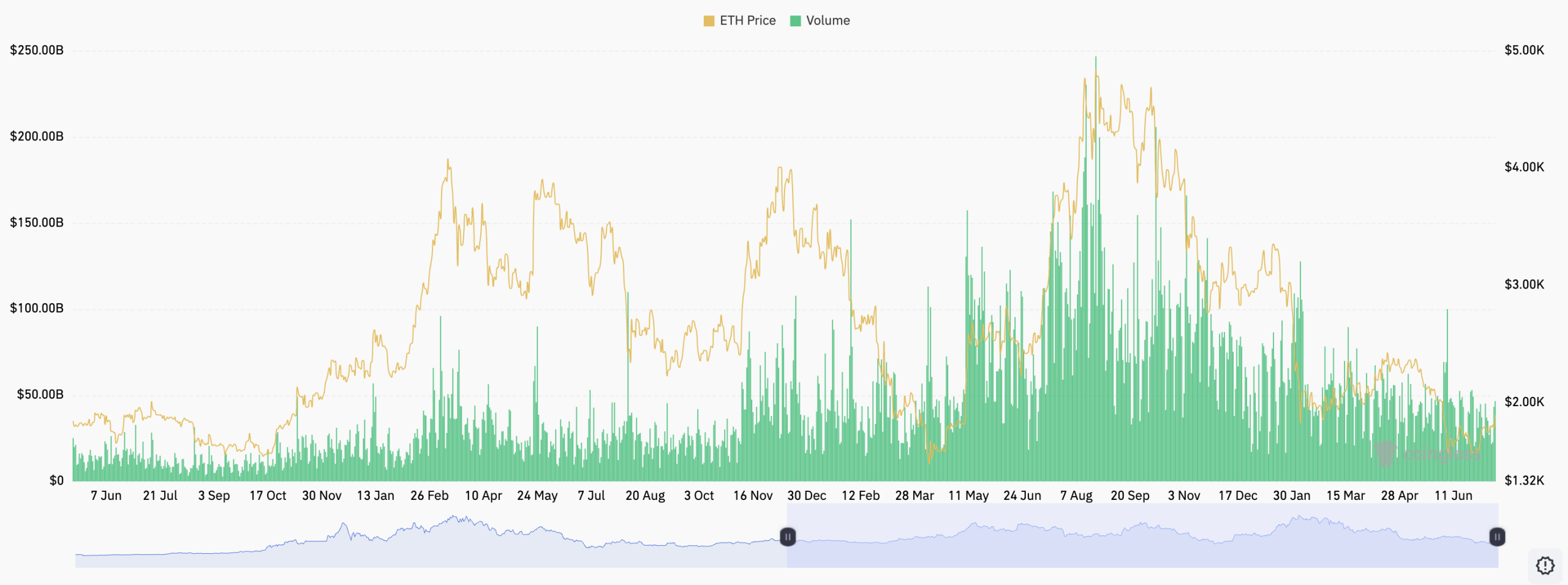Click the '$1.32K' price axis label
This screenshot has width=1568, height=585.
coord(1525,480)
